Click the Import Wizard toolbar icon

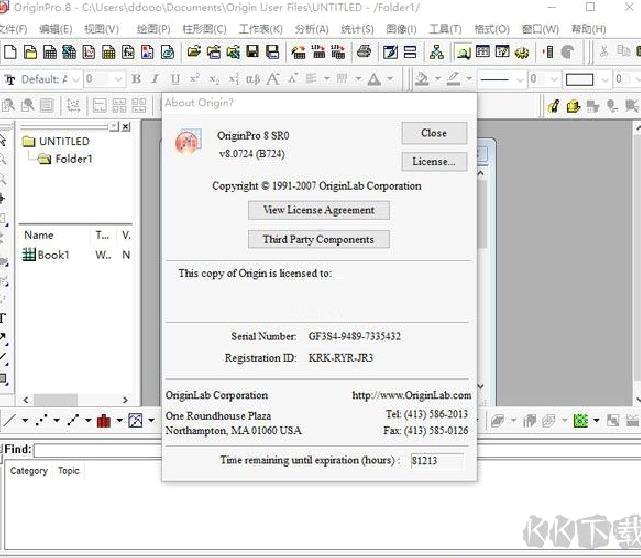[298, 52]
